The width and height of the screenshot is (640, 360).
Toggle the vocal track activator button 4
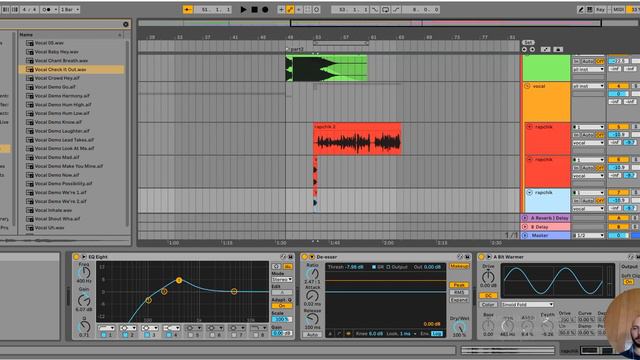click(618, 86)
